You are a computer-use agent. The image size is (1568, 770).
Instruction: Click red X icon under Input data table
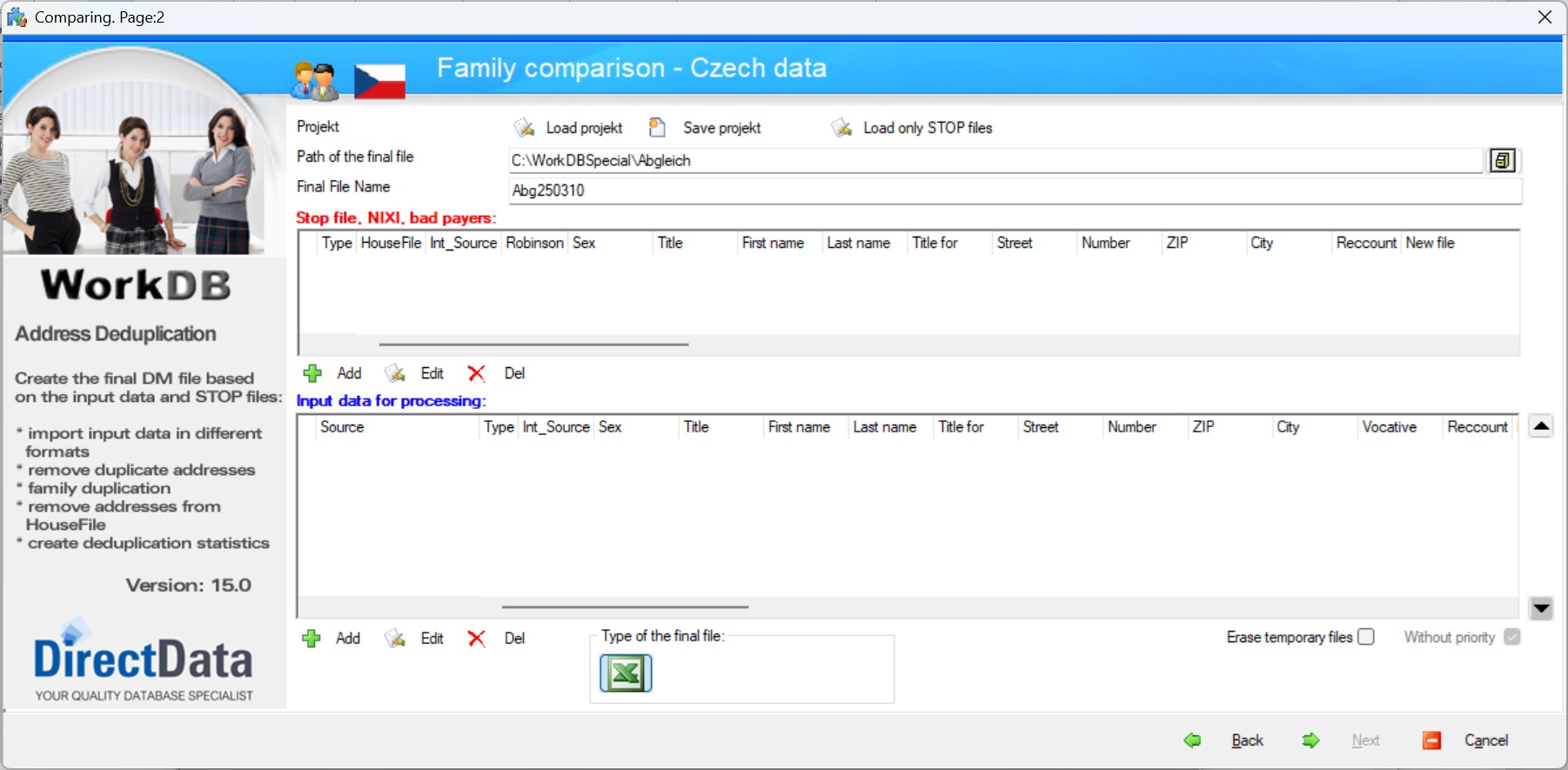coord(476,639)
